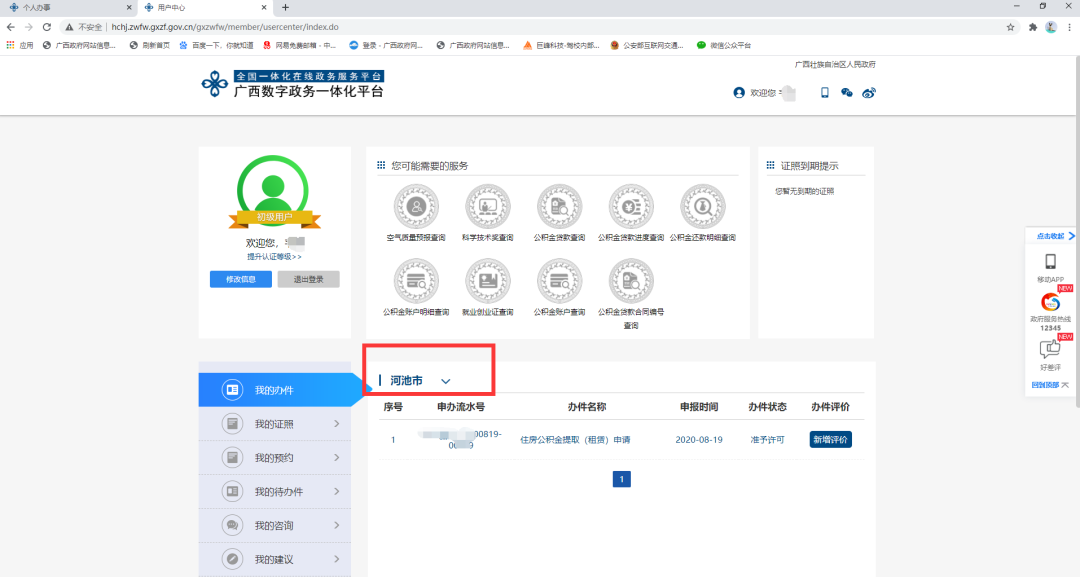1080x577 pixels.
Task: Expand 我的证照 sidebar item arrow
Action: coord(337,424)
